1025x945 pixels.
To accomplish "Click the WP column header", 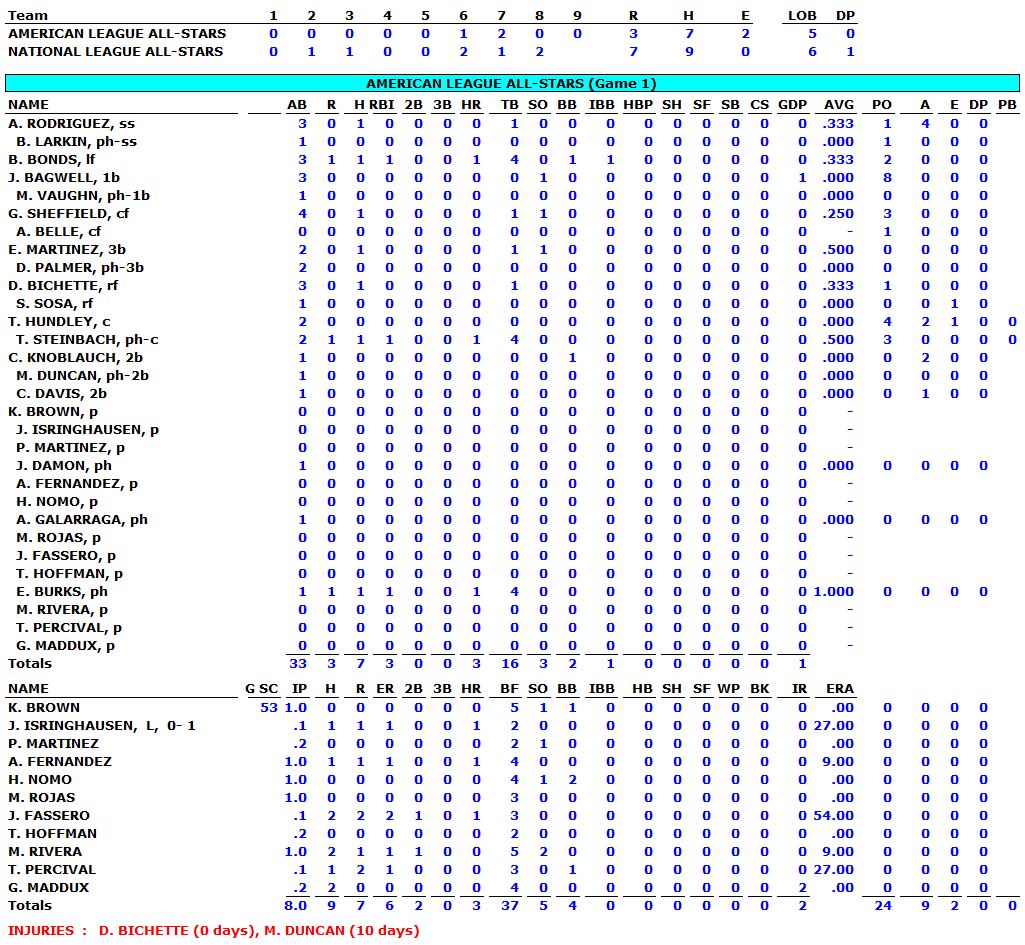I will tap(728, 689).
